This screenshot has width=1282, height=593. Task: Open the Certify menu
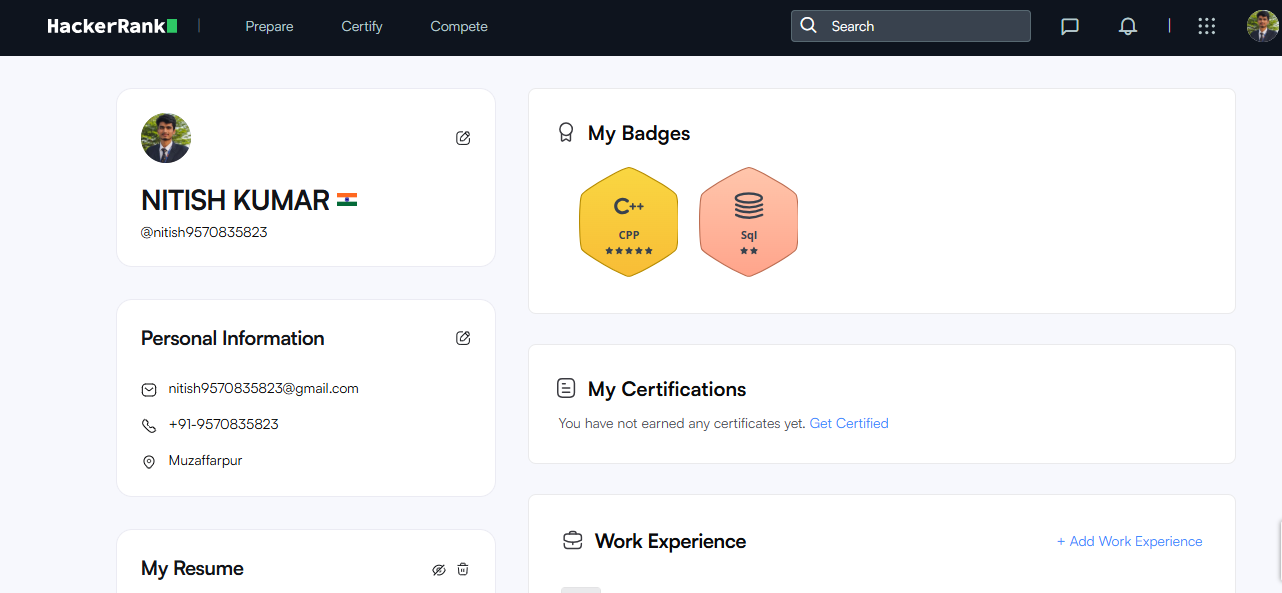pyautogui.click(x=361, y=27)
